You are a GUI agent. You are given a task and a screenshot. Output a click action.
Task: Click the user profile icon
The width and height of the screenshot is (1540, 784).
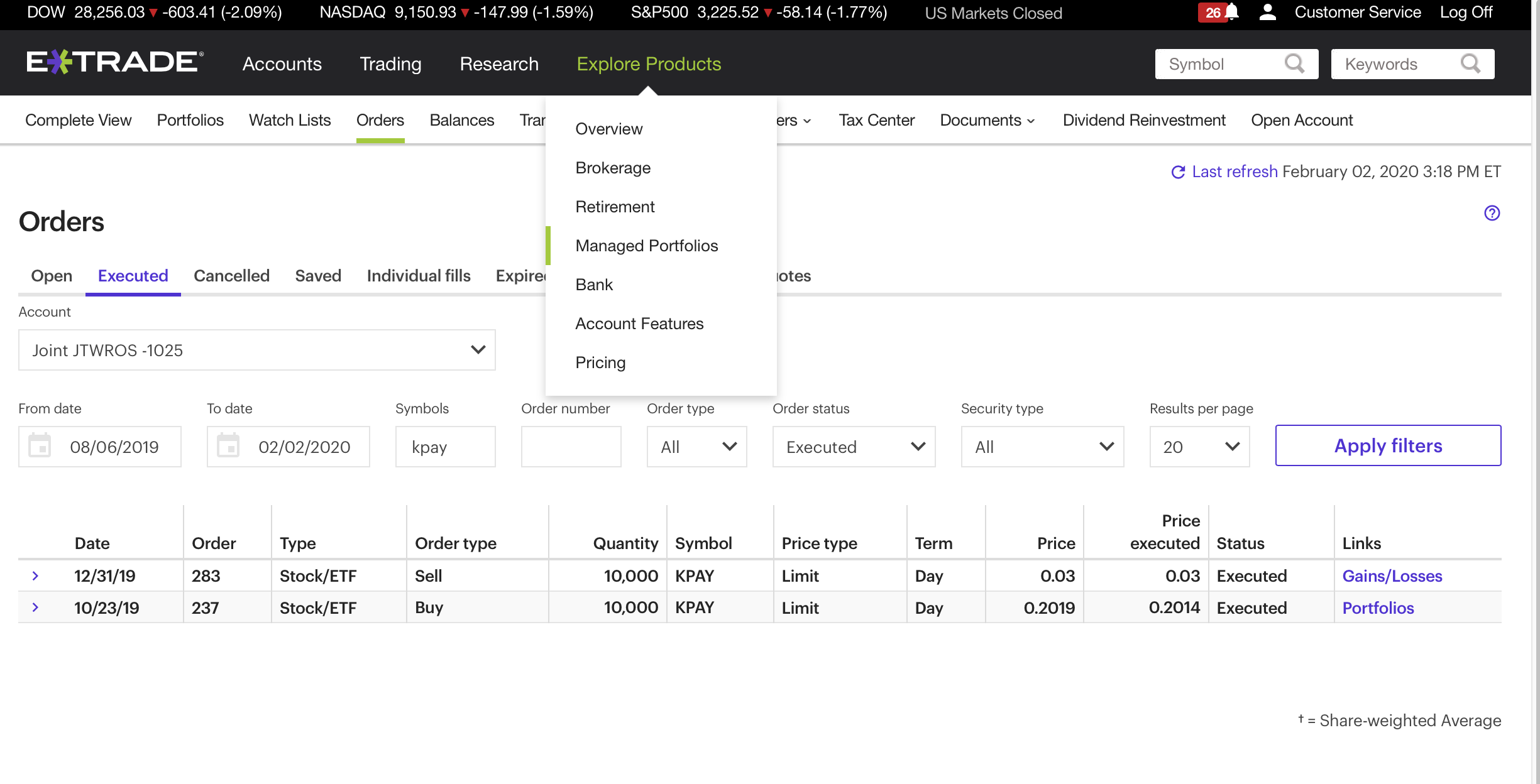(1267, 12)
